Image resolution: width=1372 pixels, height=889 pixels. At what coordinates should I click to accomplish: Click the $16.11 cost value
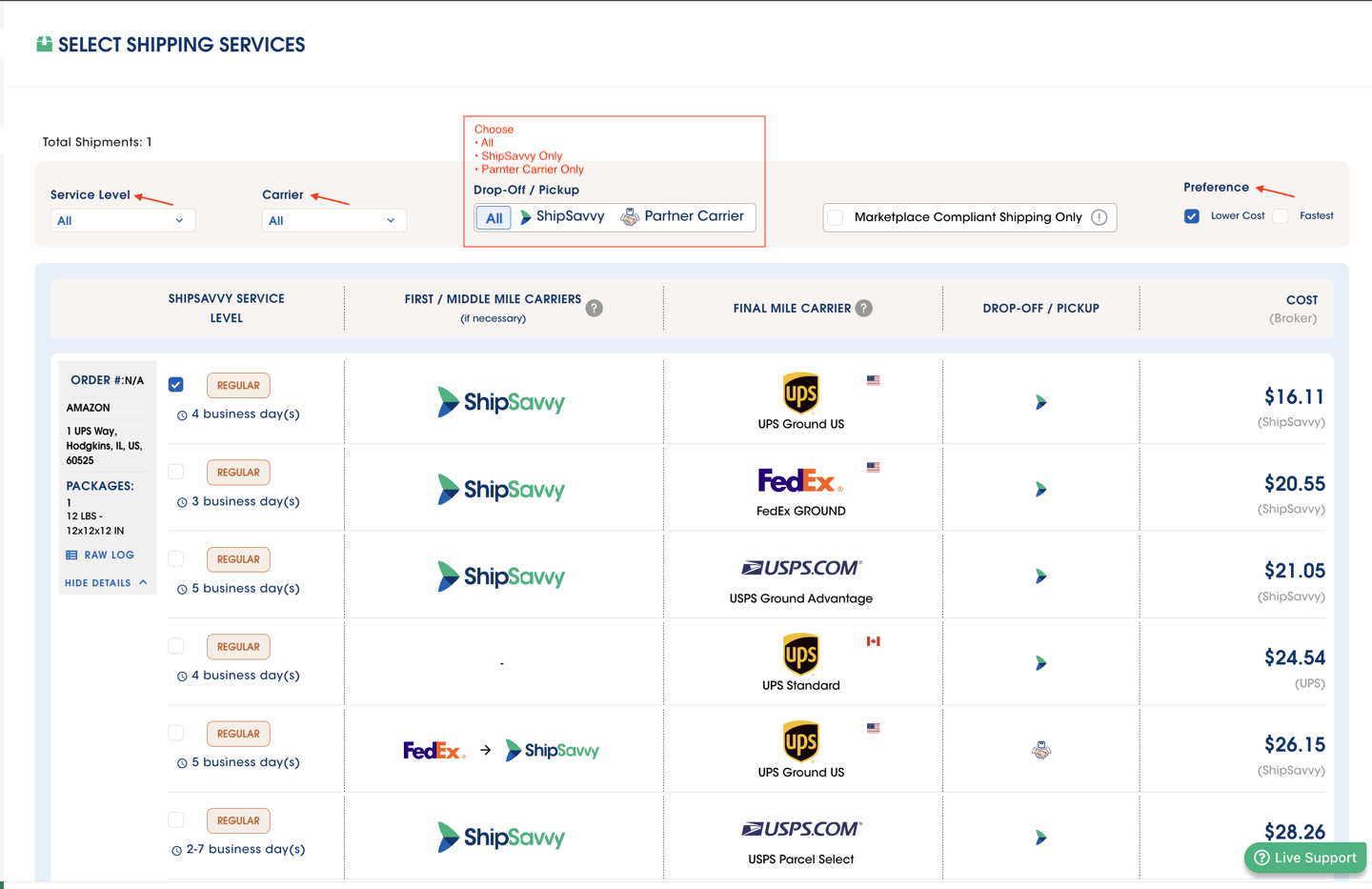tap(1294, 396)
